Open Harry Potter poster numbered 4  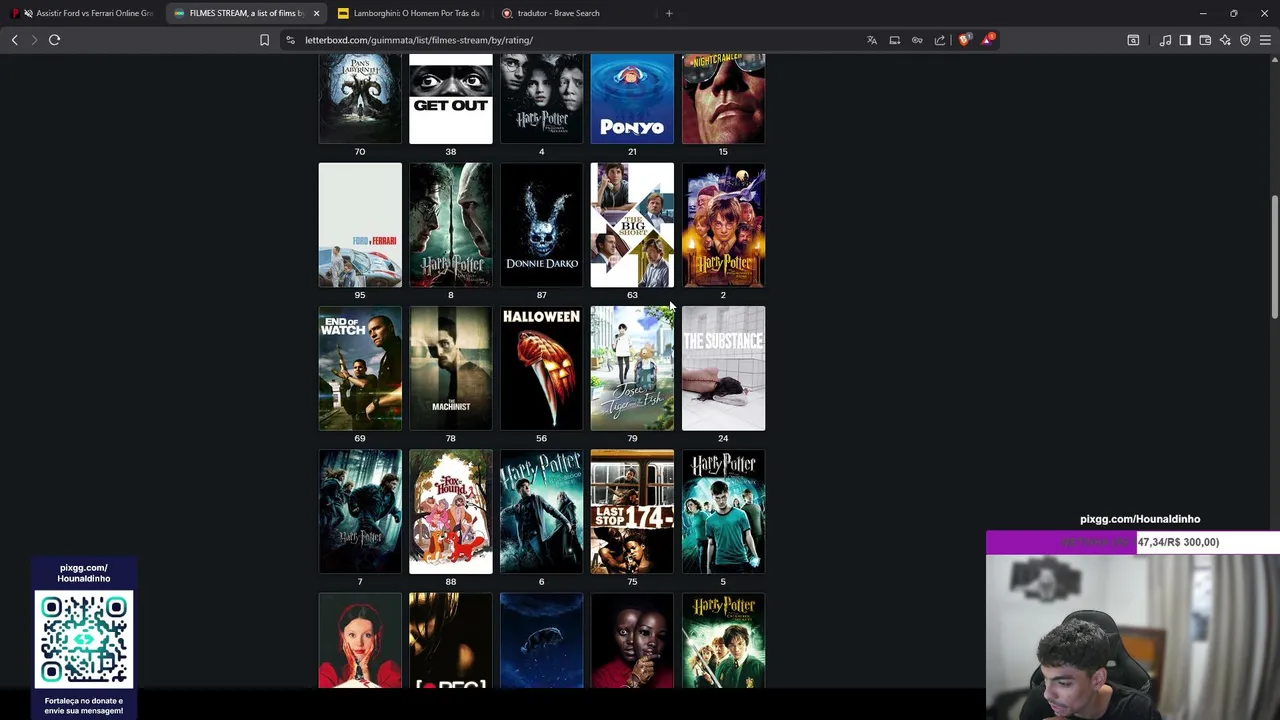tap(541, 98)
